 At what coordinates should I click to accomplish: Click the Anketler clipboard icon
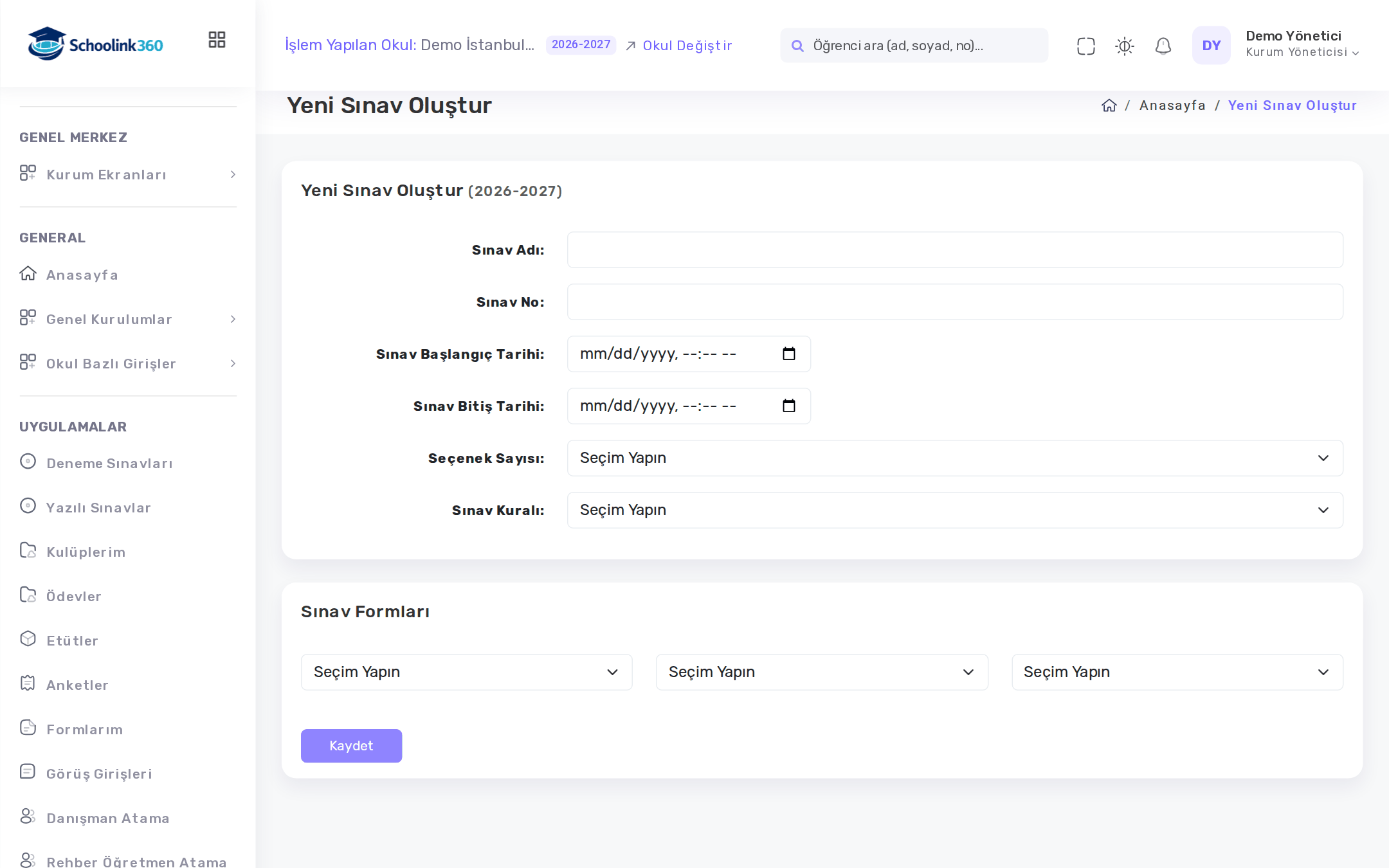click(x=28, y=683)
